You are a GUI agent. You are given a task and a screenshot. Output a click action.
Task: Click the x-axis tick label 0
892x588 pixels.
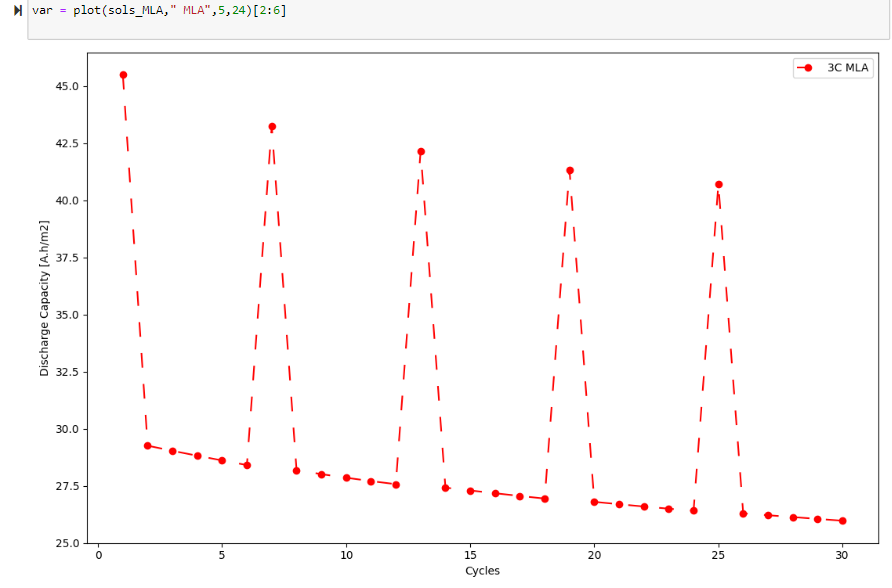tap(98, 556)
